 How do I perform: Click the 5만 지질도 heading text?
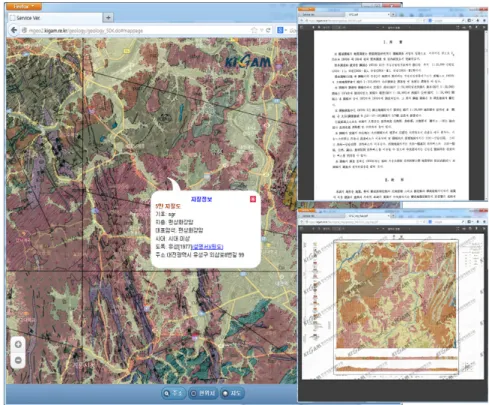point(168,207)
